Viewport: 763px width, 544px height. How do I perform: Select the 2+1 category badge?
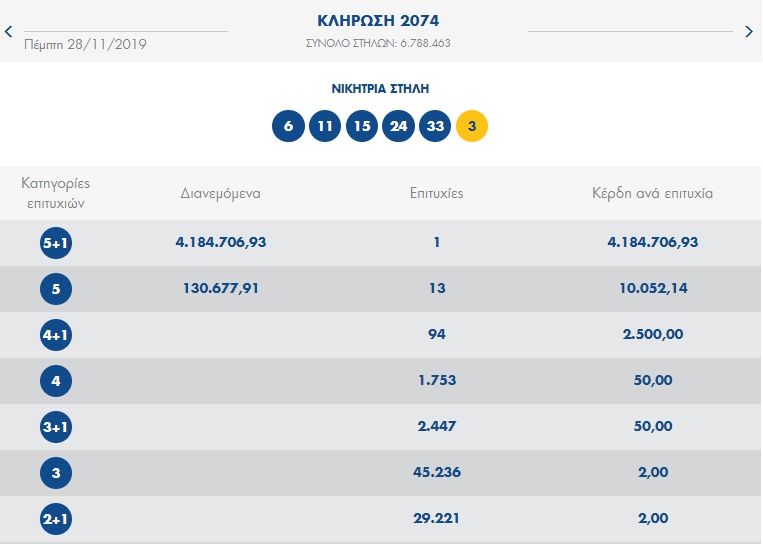pos(56,519)
